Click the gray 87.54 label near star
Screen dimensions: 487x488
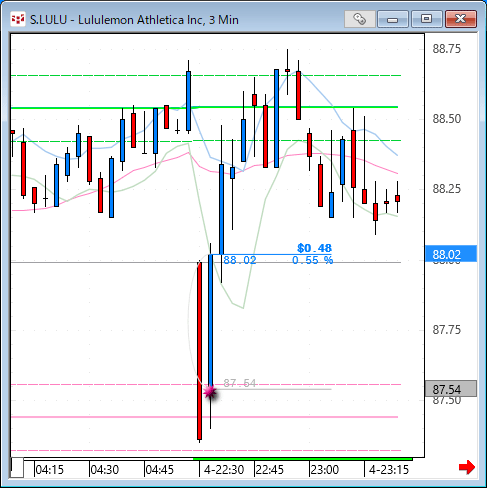tap(239, 383)
